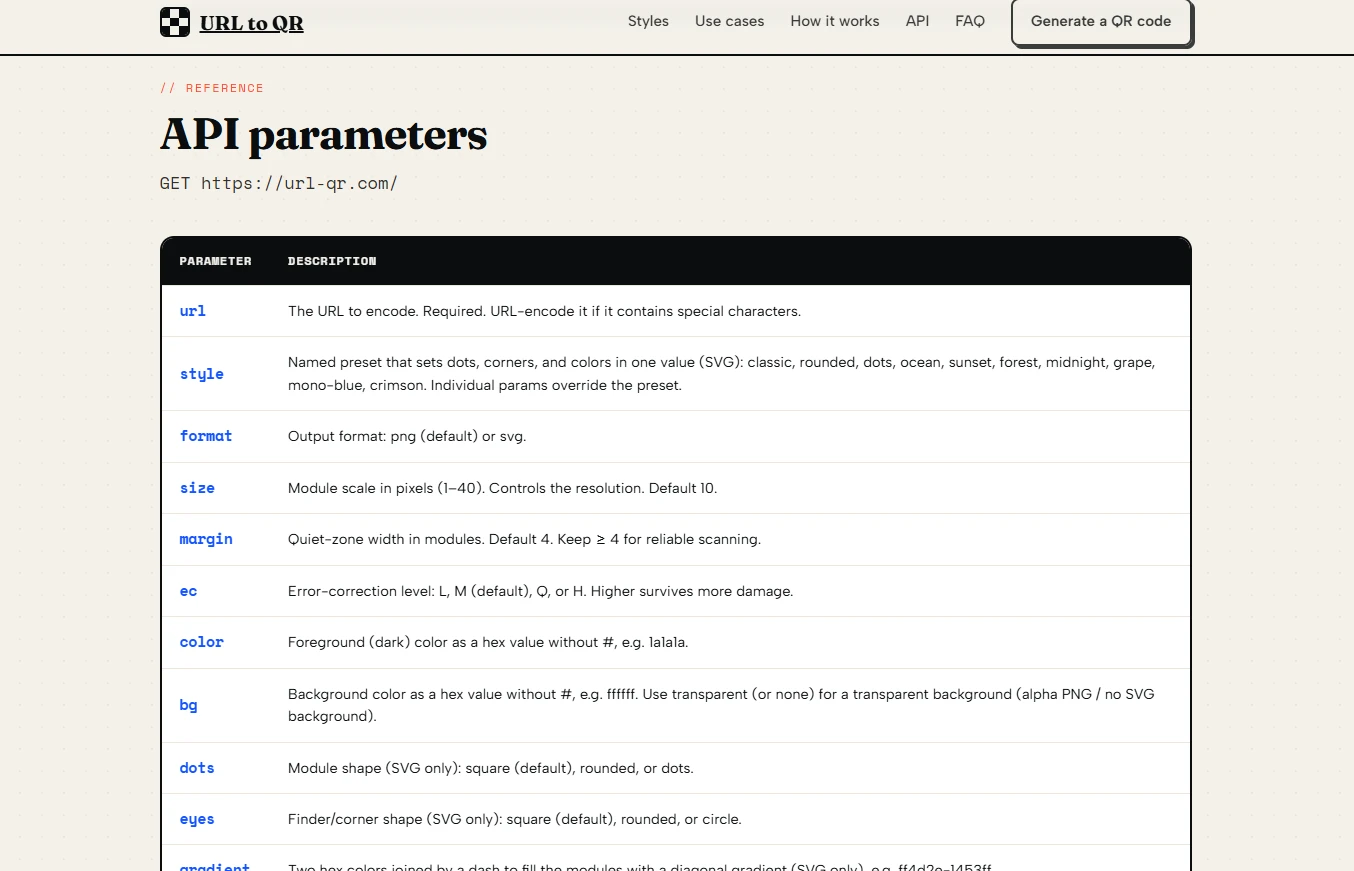Viewport: 1354px width, 871px height.
Task: Select the margin parameter name
Action: pyautogui.click(x=206, y=539)
